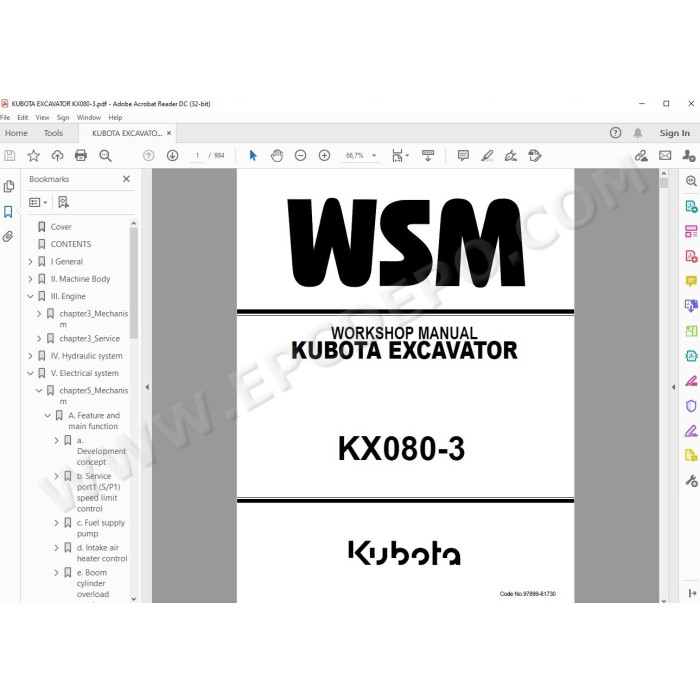Add a sticky note comment
Image resolution: width=700 pixels, height=700 pixels.
click(x=463, y=155)
